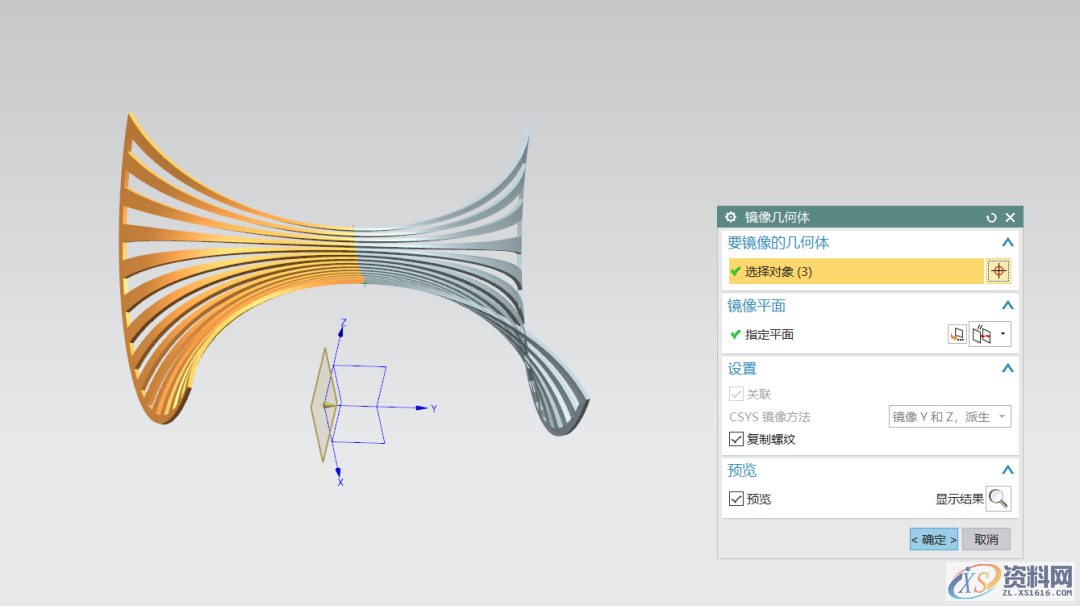This screenshot has height=606, width=1080.
Task: Click the mirror plane preview in viewport
Action: (x=322, y=405)
